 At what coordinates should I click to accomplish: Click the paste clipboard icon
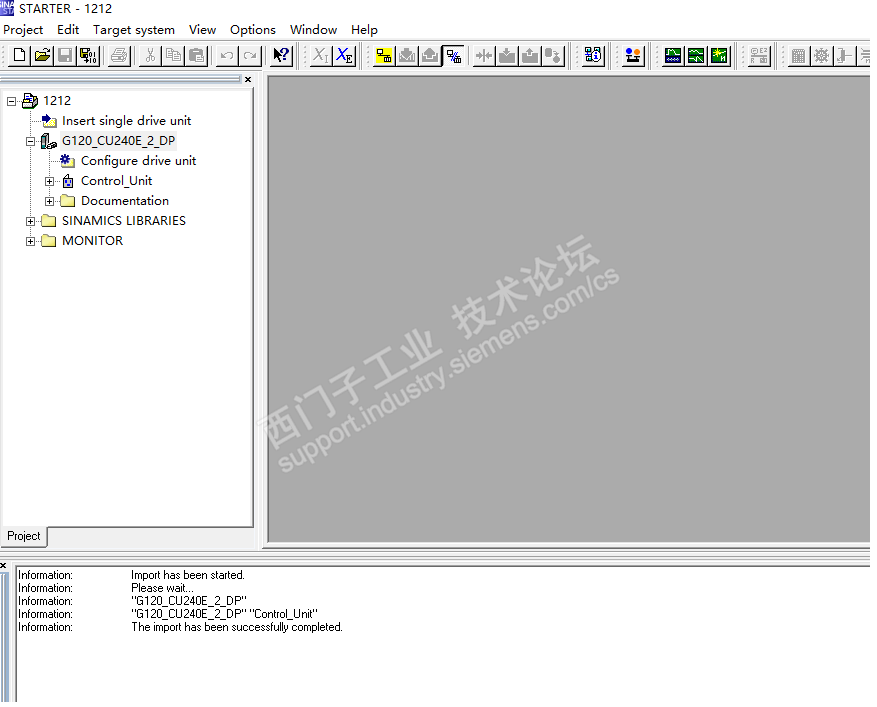[196, 55]
